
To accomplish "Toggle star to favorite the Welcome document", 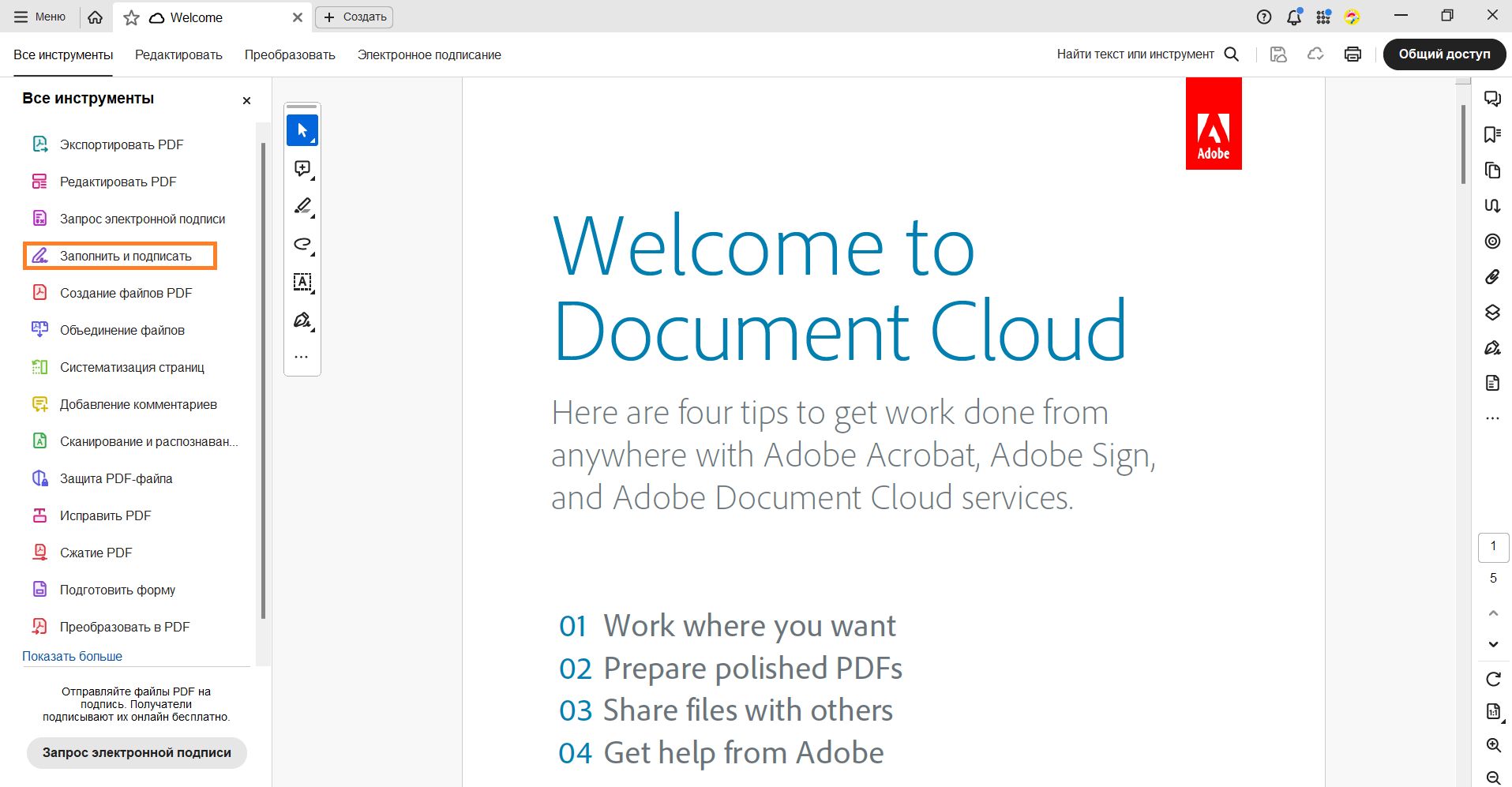I will tap(131, 17).
